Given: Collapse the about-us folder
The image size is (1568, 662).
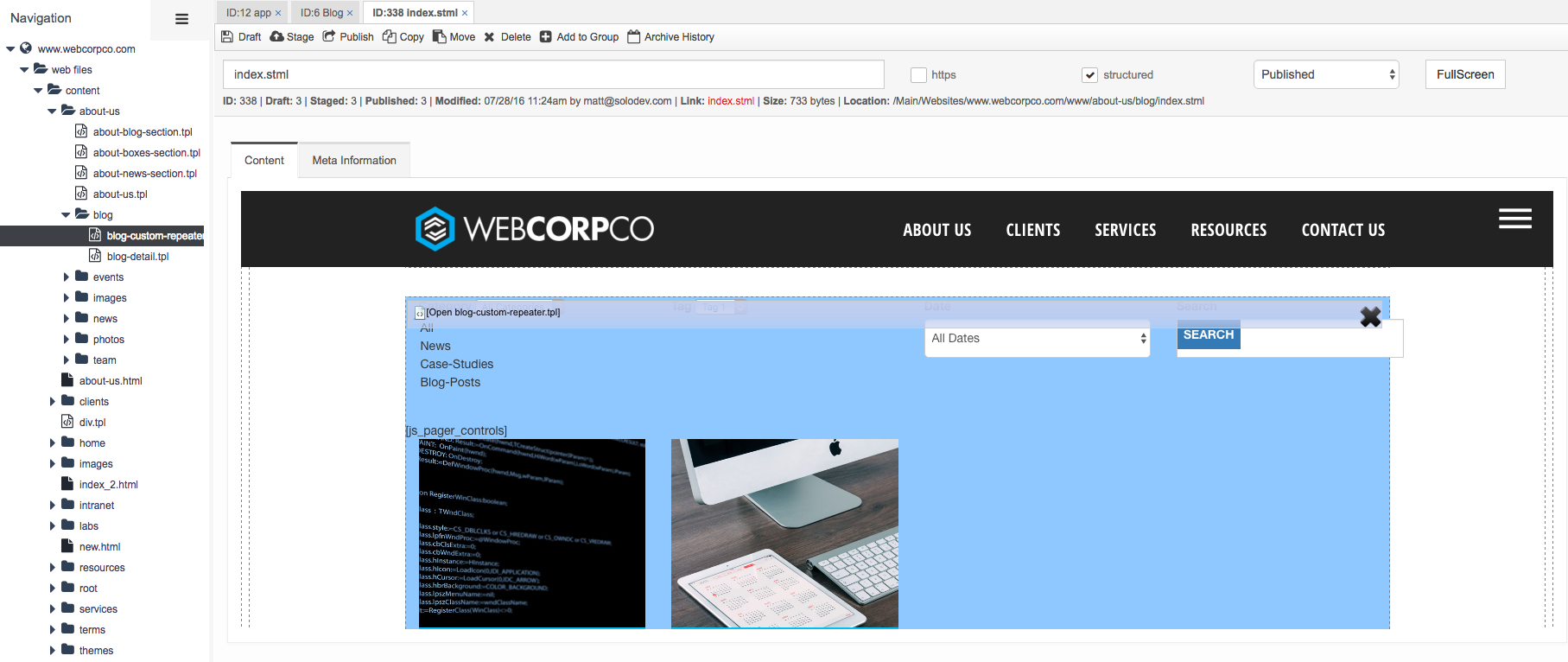Looking at the screenshot, I should point(52,111).
